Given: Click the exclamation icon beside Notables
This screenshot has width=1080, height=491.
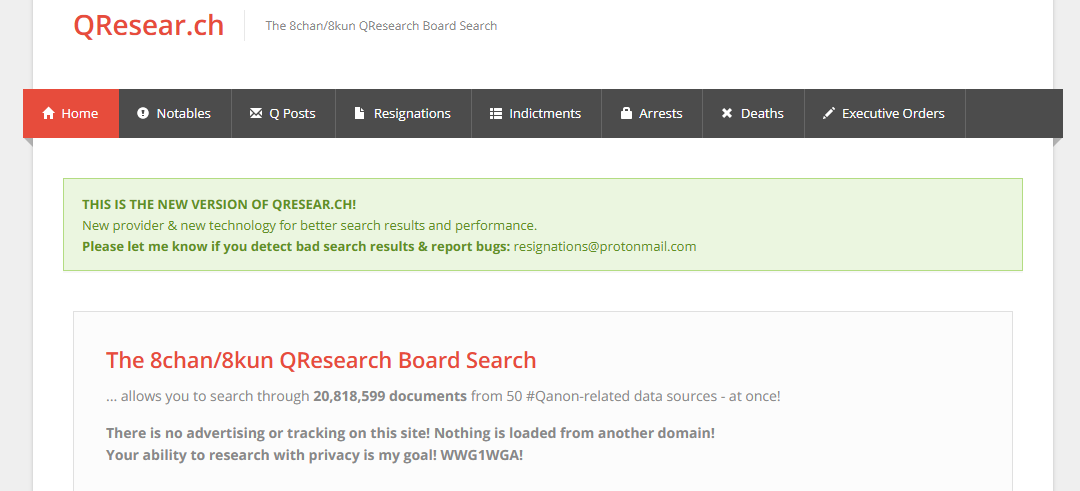Looking at the screenshot, I should [x=143, y=114].
